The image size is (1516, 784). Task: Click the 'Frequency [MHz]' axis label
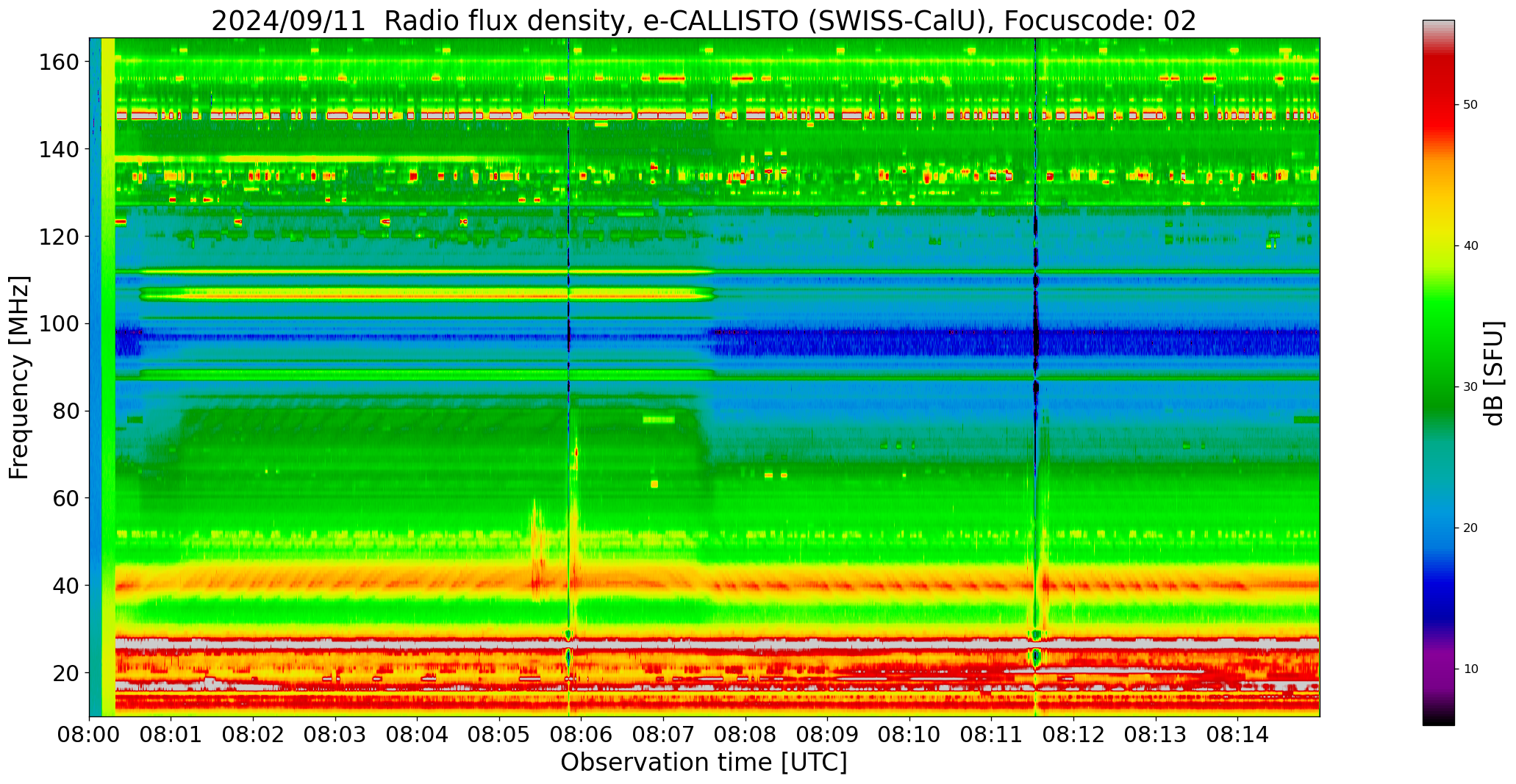point(20,377)
